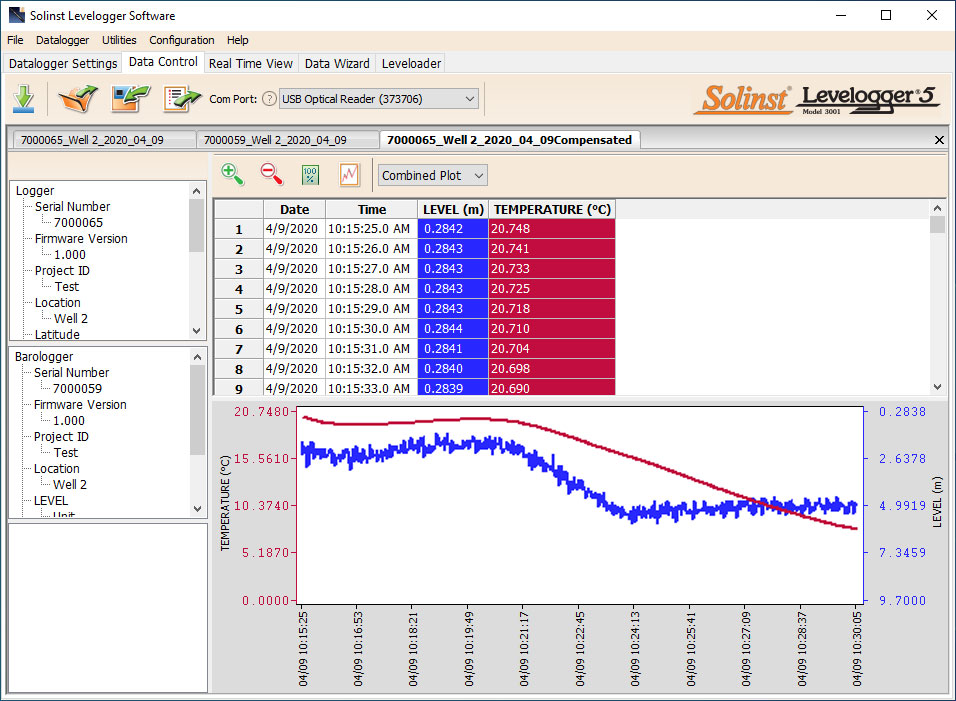
Task: Click the graph line chart icon
Action: click(x=347, y=174)
